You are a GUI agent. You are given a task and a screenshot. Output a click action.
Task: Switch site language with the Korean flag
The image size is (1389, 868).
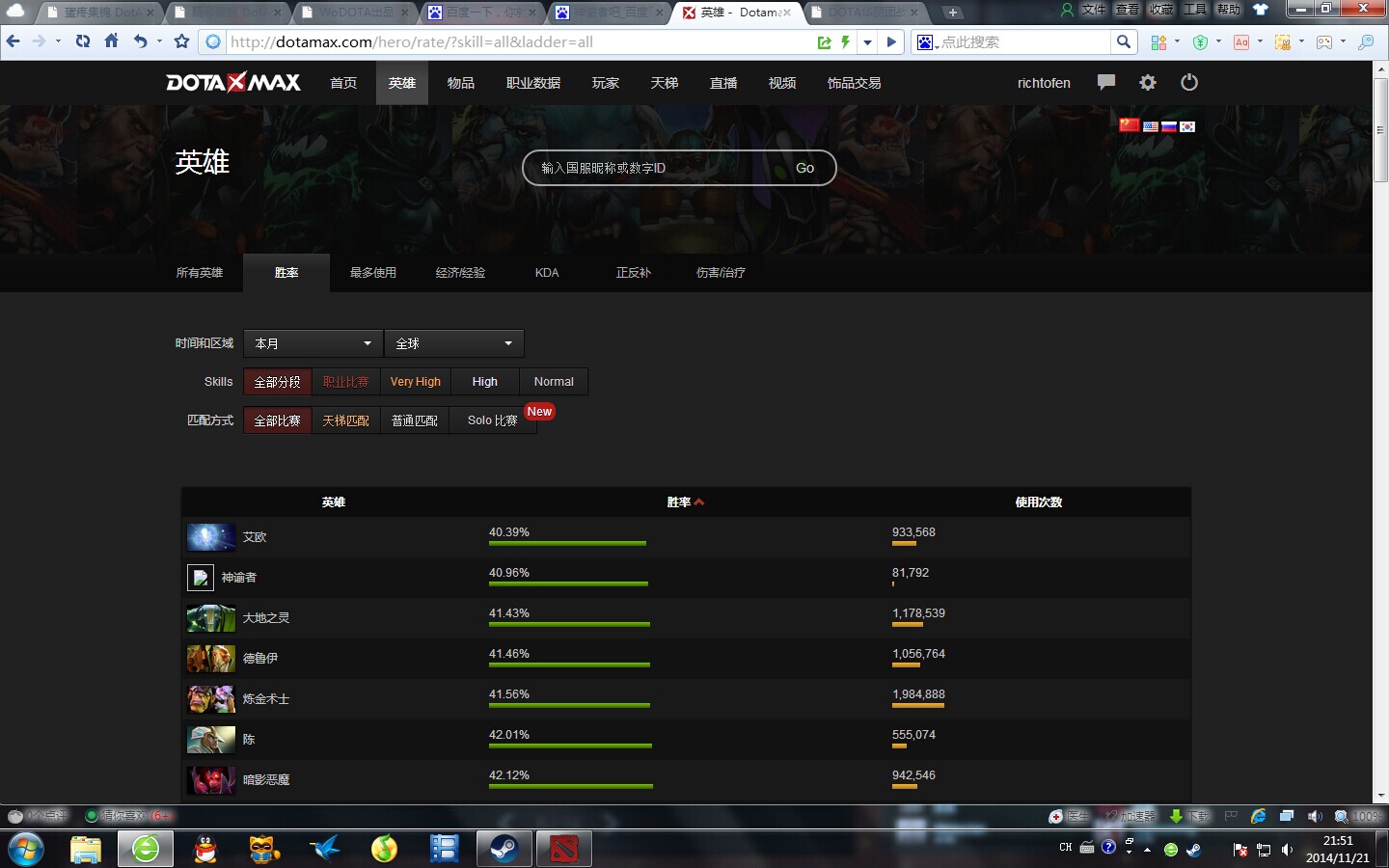1187,126
